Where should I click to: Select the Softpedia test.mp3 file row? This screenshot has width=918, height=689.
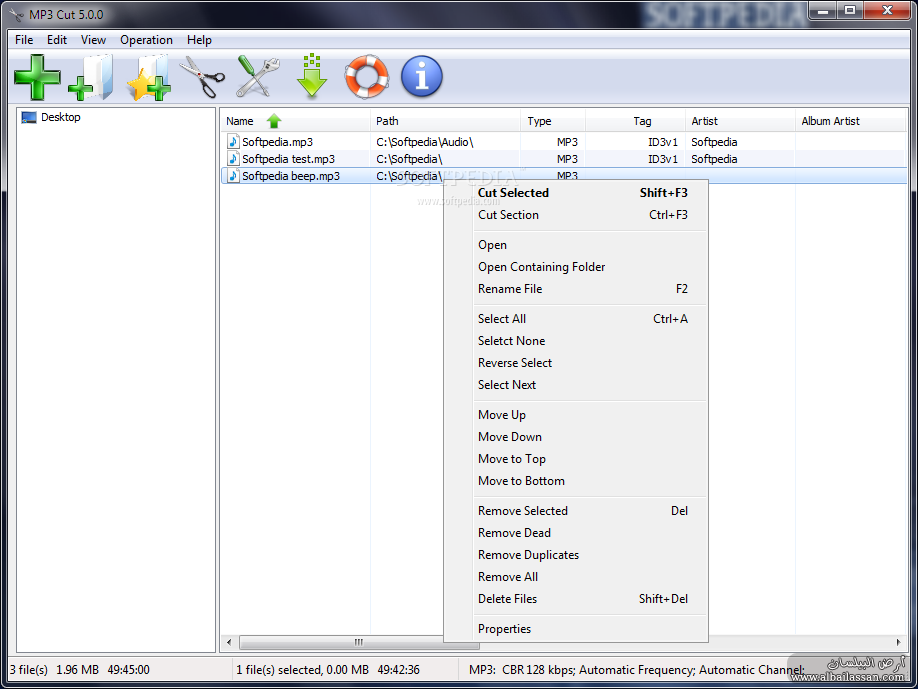tap(288, 159)
